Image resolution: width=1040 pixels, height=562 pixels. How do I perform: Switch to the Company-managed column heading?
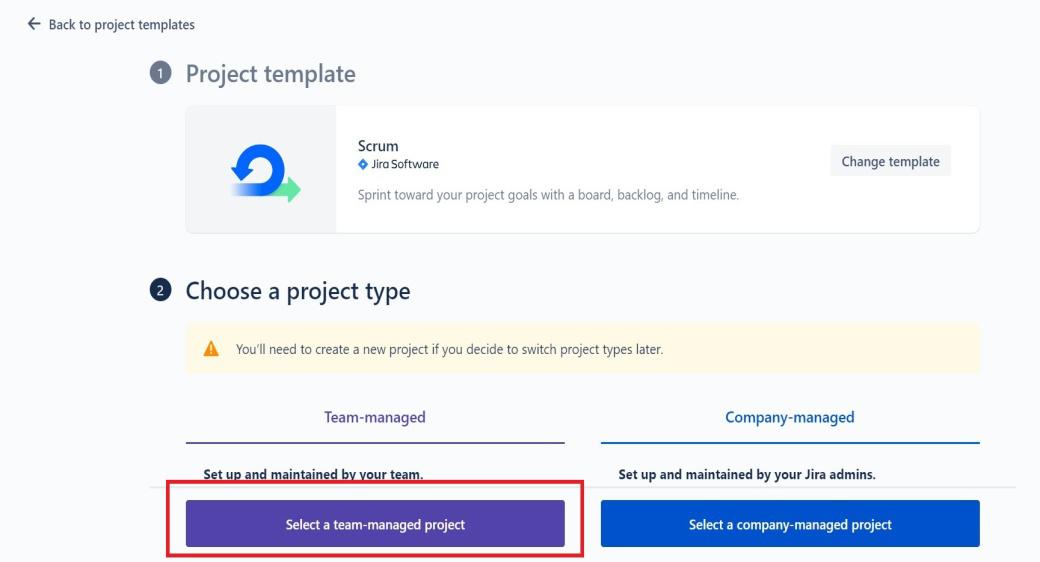tap(790, 417)
